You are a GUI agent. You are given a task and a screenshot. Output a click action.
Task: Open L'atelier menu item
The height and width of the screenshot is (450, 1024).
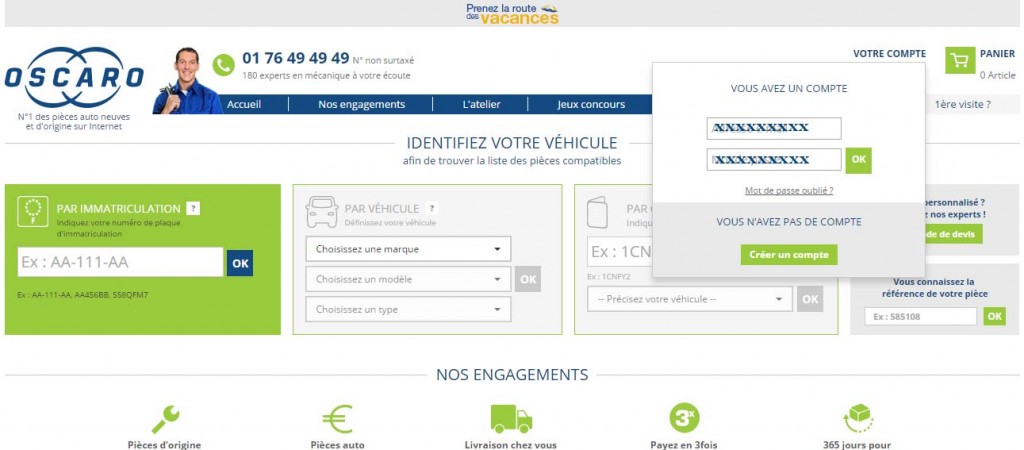[481, 104]
